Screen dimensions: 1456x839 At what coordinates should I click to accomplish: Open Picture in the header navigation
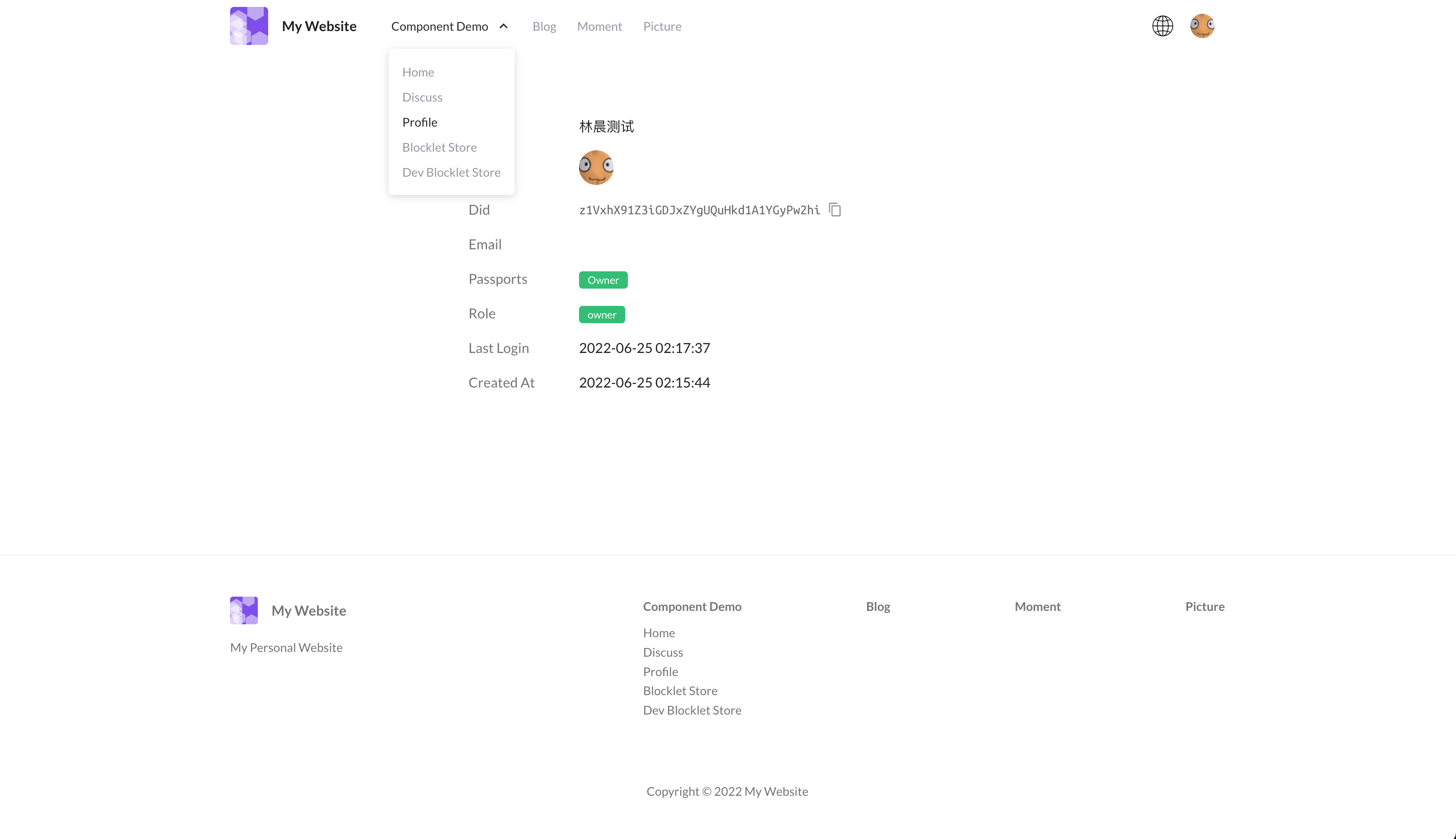(662, 26)
